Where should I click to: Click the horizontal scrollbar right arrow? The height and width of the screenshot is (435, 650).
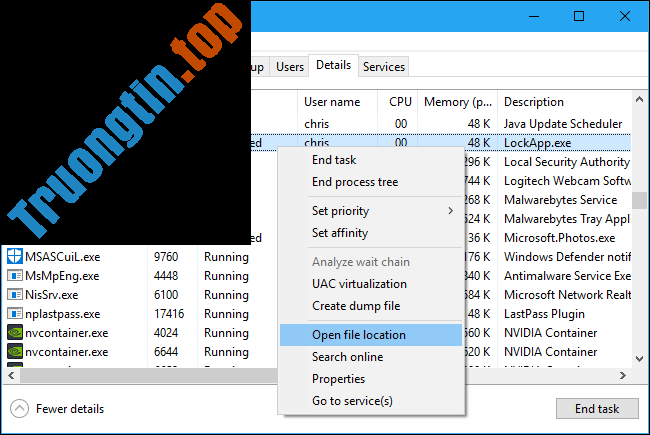[623, 375]
